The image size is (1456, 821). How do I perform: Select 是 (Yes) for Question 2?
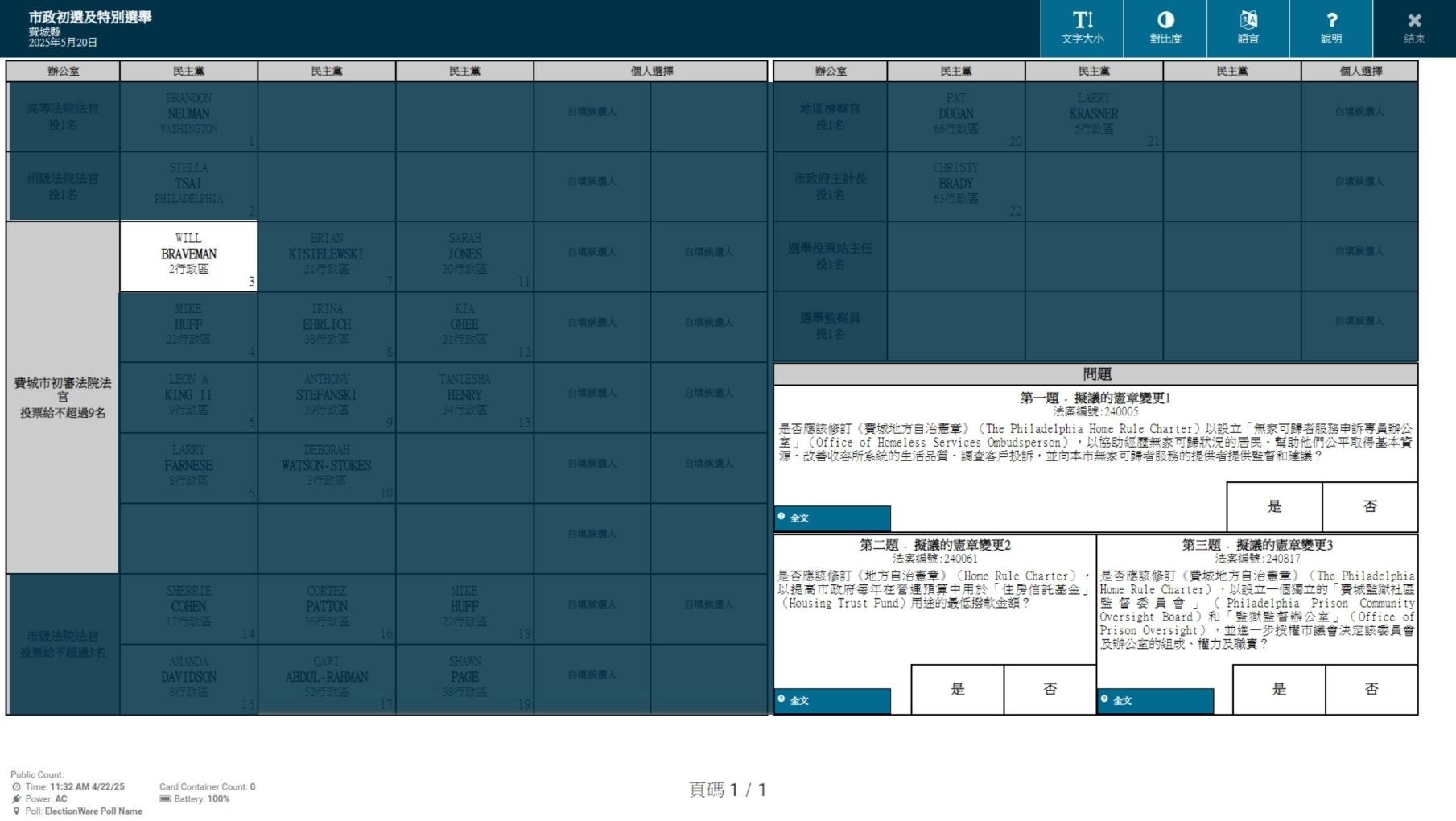(x=957, y=689)
